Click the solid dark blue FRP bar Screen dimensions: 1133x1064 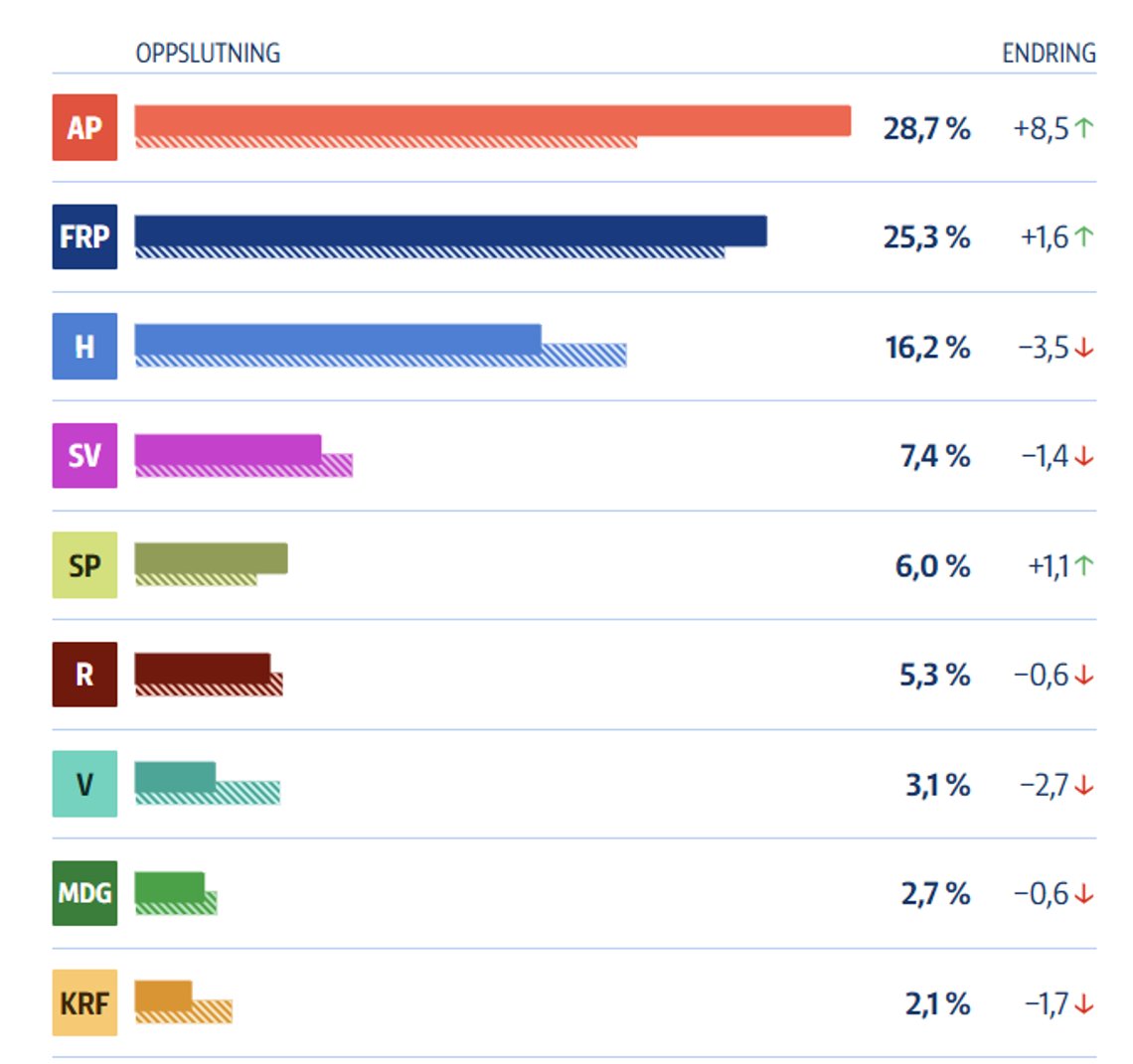click(x=451, y=231)
